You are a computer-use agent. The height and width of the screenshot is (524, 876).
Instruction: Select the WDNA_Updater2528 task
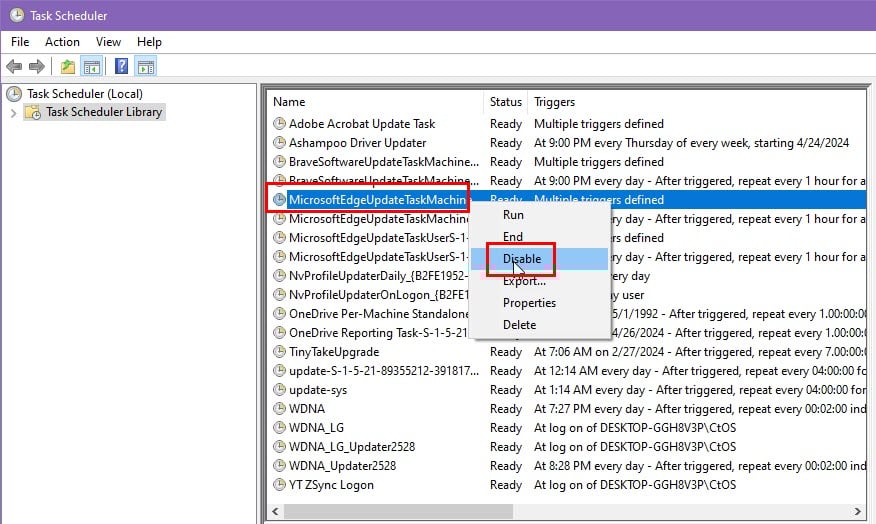pos(342,465)
